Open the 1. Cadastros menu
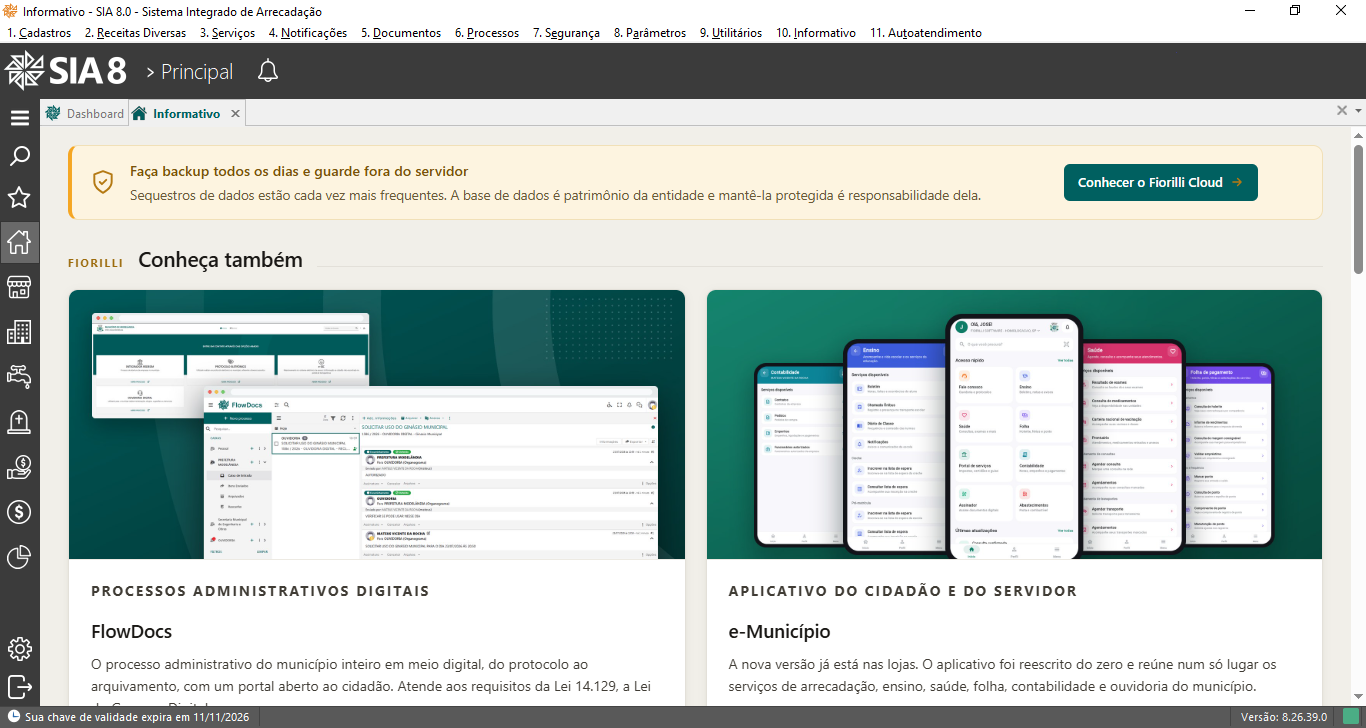The image size is (1366, 728). point(39,33)
